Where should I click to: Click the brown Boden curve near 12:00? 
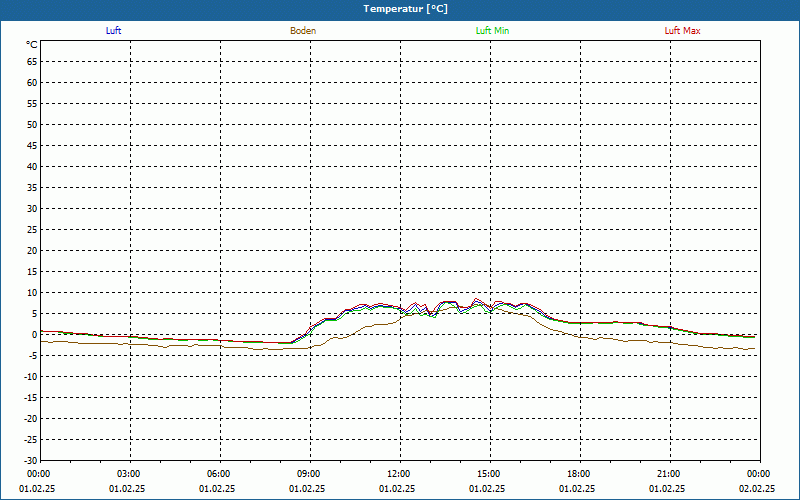(x=401, y=319)
